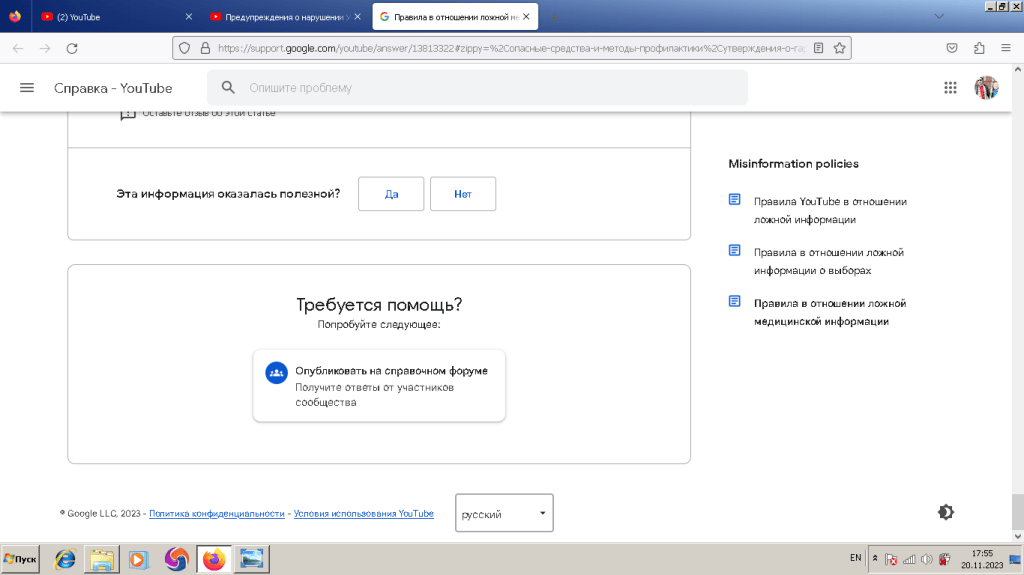This screenshot has height=575, width=1024.
Task: Click the Опишите проблему search field
Action: click(x=490, y=88)
